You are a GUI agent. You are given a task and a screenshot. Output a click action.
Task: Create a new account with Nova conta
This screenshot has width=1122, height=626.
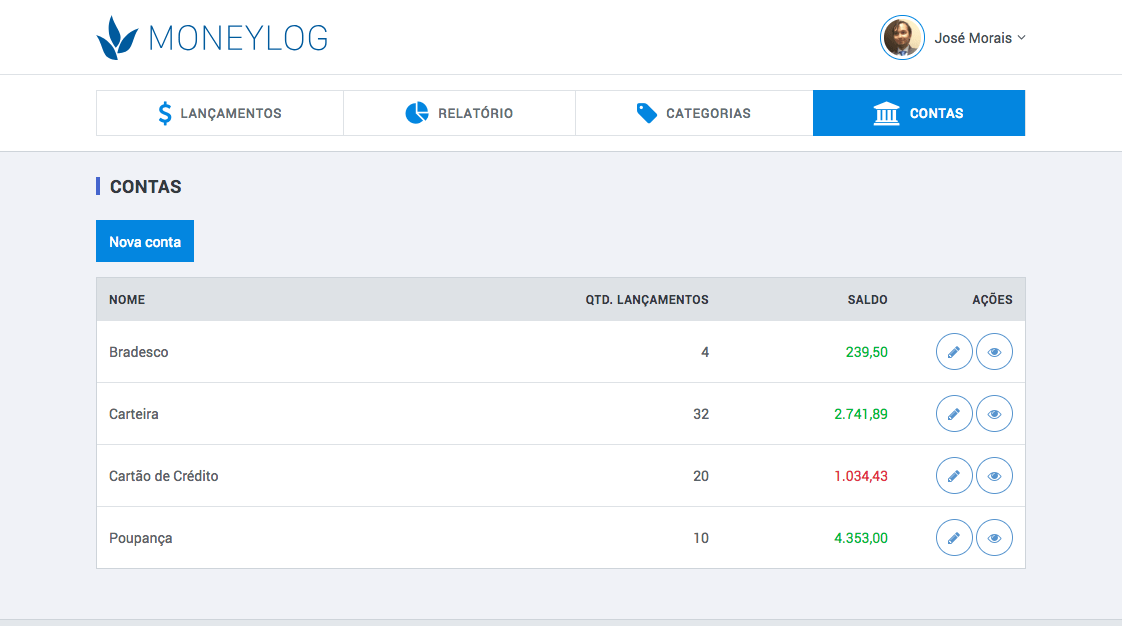tap(145, 241)
